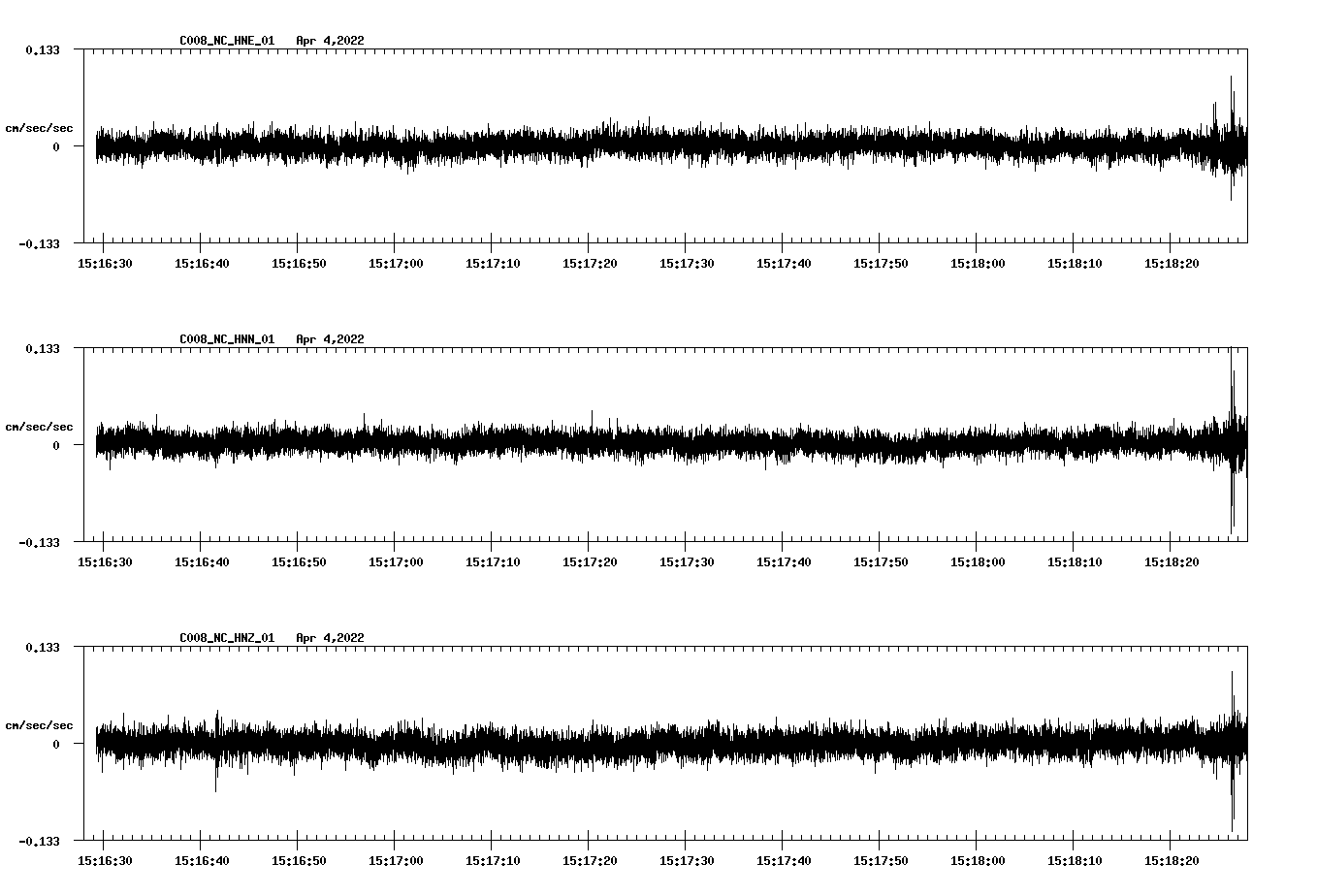Click 15:16:50 time label under HNE plot
The width and height of the screenshot is (1317, 896).
[299, 264]
